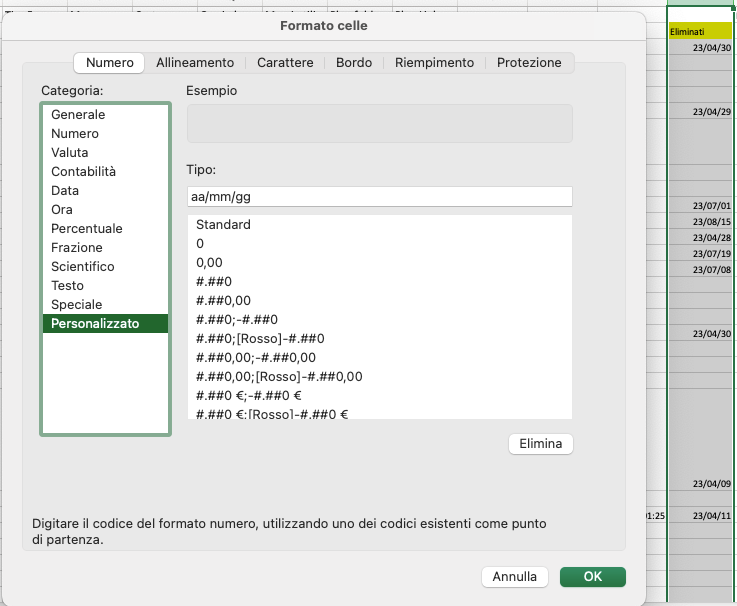Choose the #.##0,00 format code

pyautogui.click(x=380, y=300)
